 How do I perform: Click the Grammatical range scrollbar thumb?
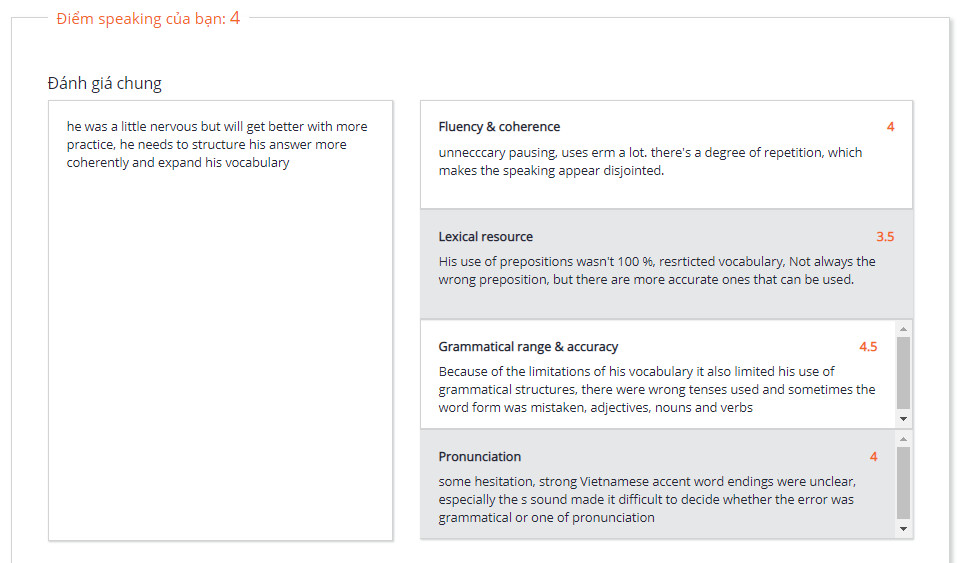pyautogui.click(x=903, y=373)
